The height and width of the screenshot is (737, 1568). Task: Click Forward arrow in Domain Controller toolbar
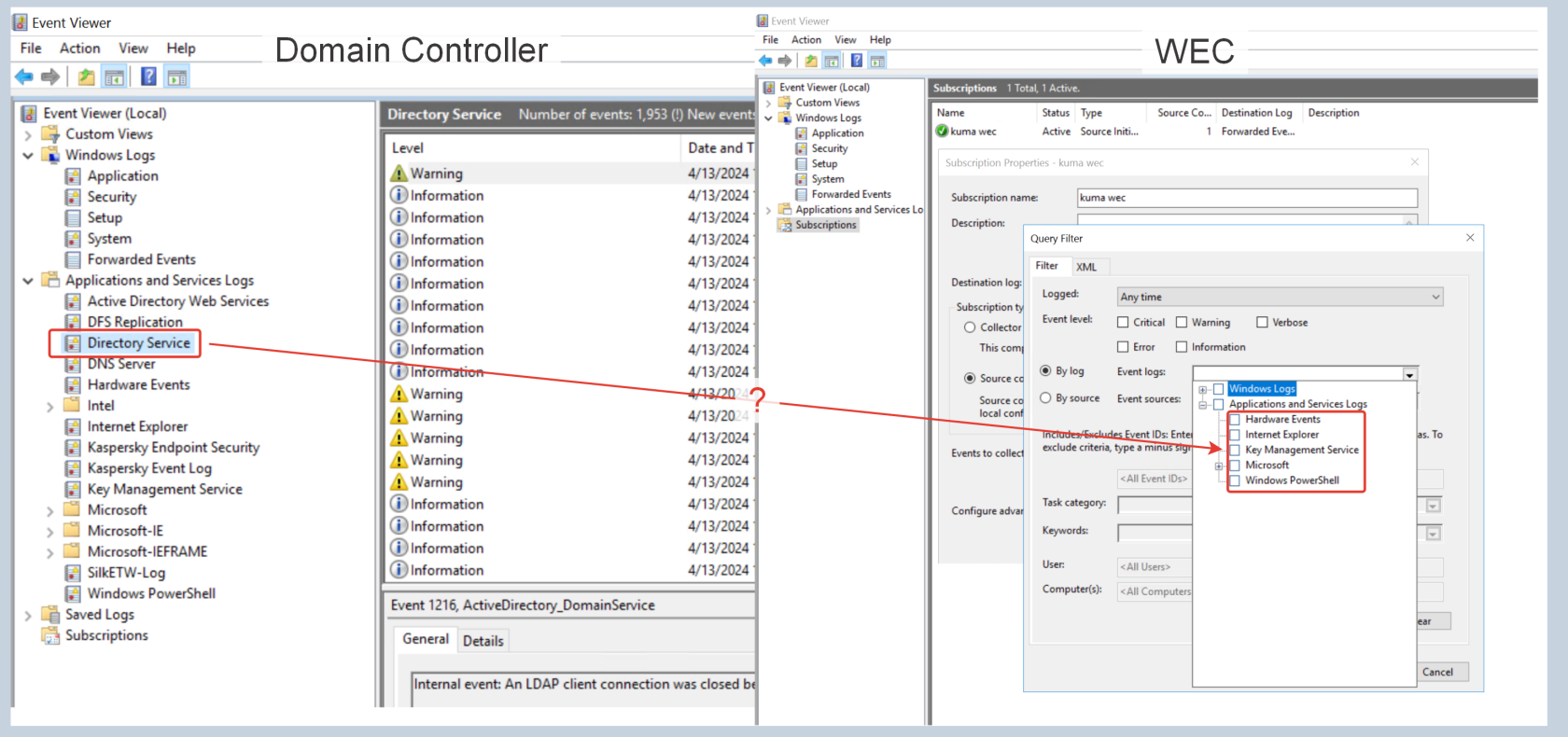click(50, 76)
